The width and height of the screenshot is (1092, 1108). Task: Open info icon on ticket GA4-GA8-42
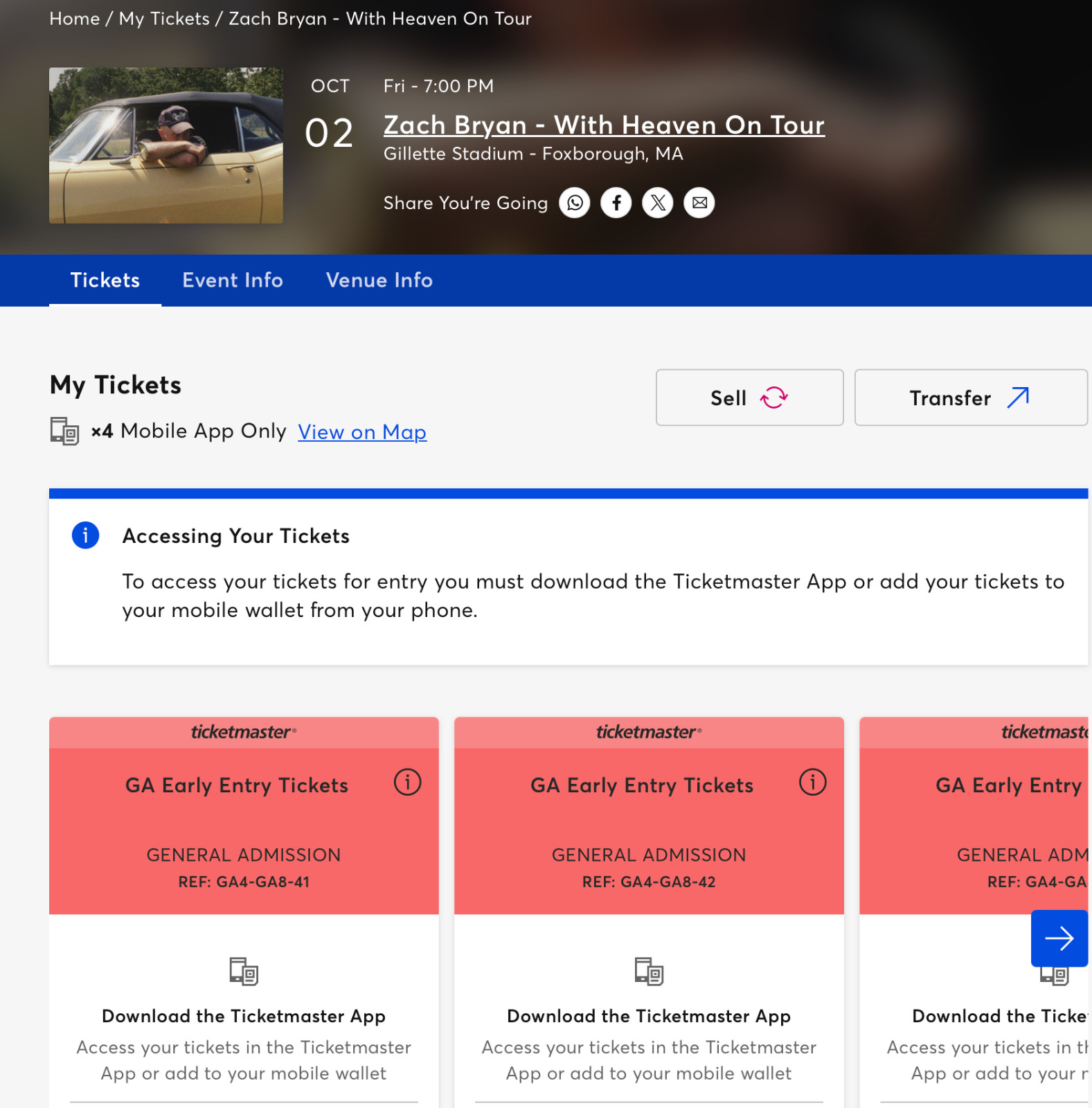813,783
